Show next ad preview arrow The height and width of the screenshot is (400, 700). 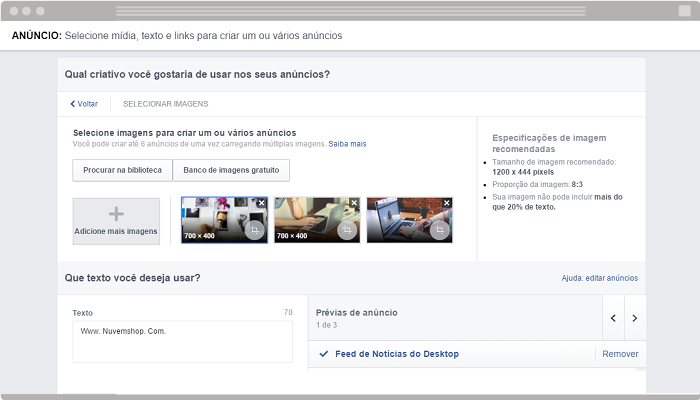tap(635, 318)
